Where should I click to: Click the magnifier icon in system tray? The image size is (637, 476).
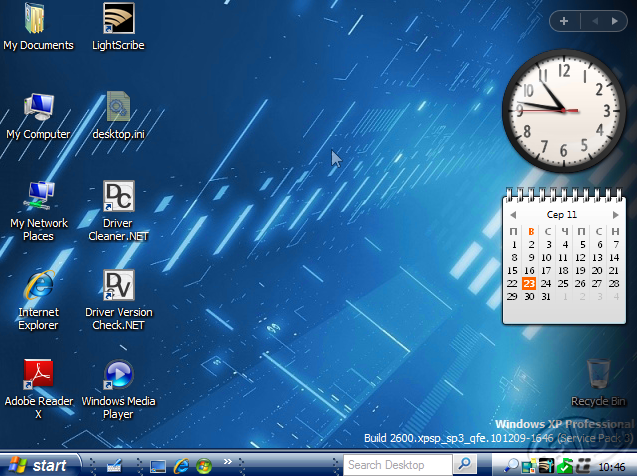(x=511, y=466)
